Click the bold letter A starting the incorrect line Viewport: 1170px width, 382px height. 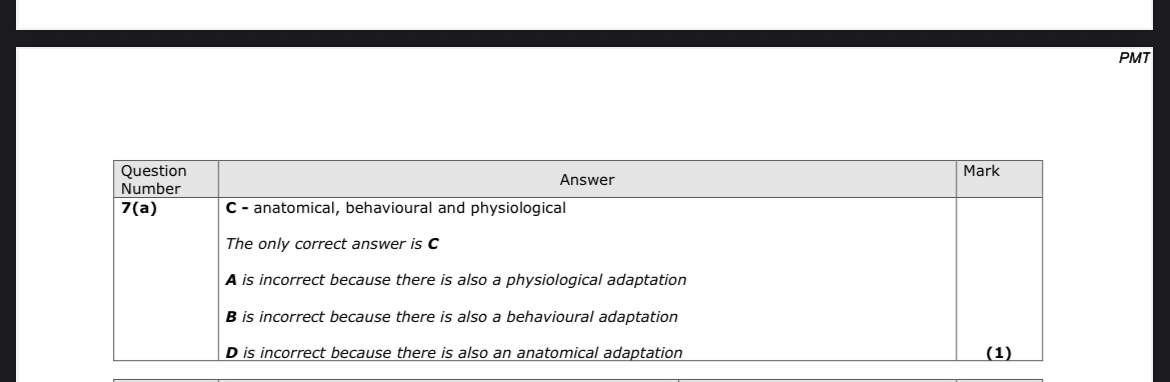point(231,281)
